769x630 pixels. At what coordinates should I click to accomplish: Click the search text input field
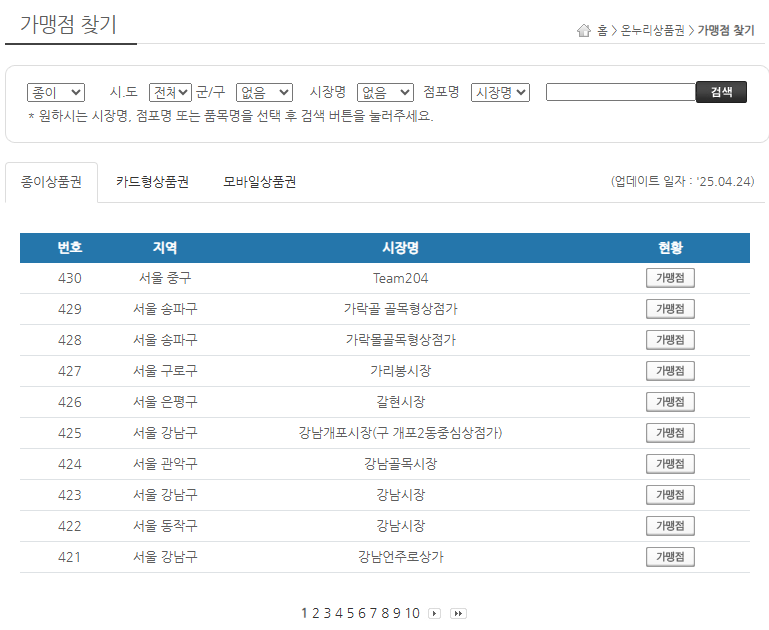621,92
